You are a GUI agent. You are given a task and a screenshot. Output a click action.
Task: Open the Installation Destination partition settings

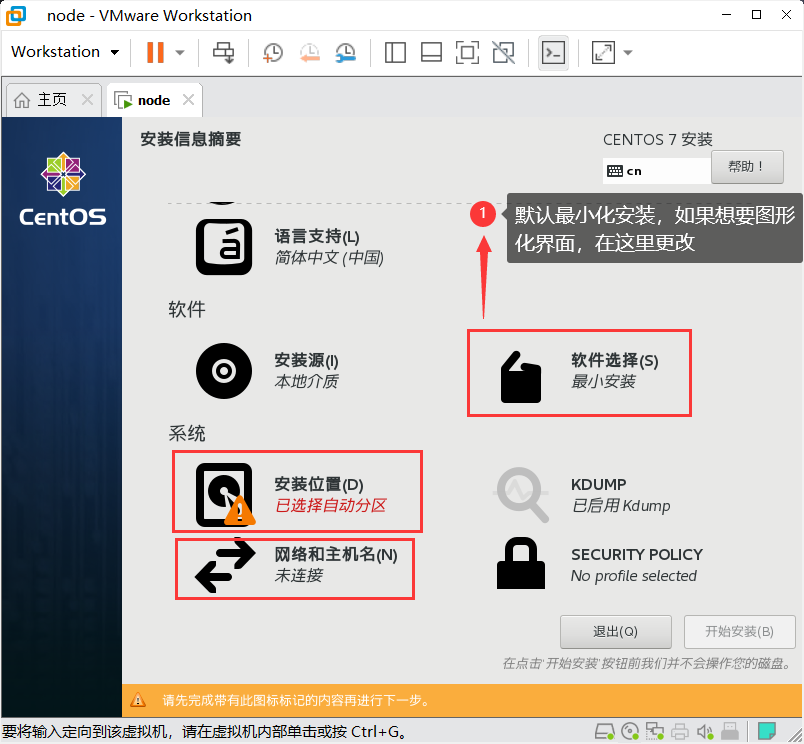[295, 490]
